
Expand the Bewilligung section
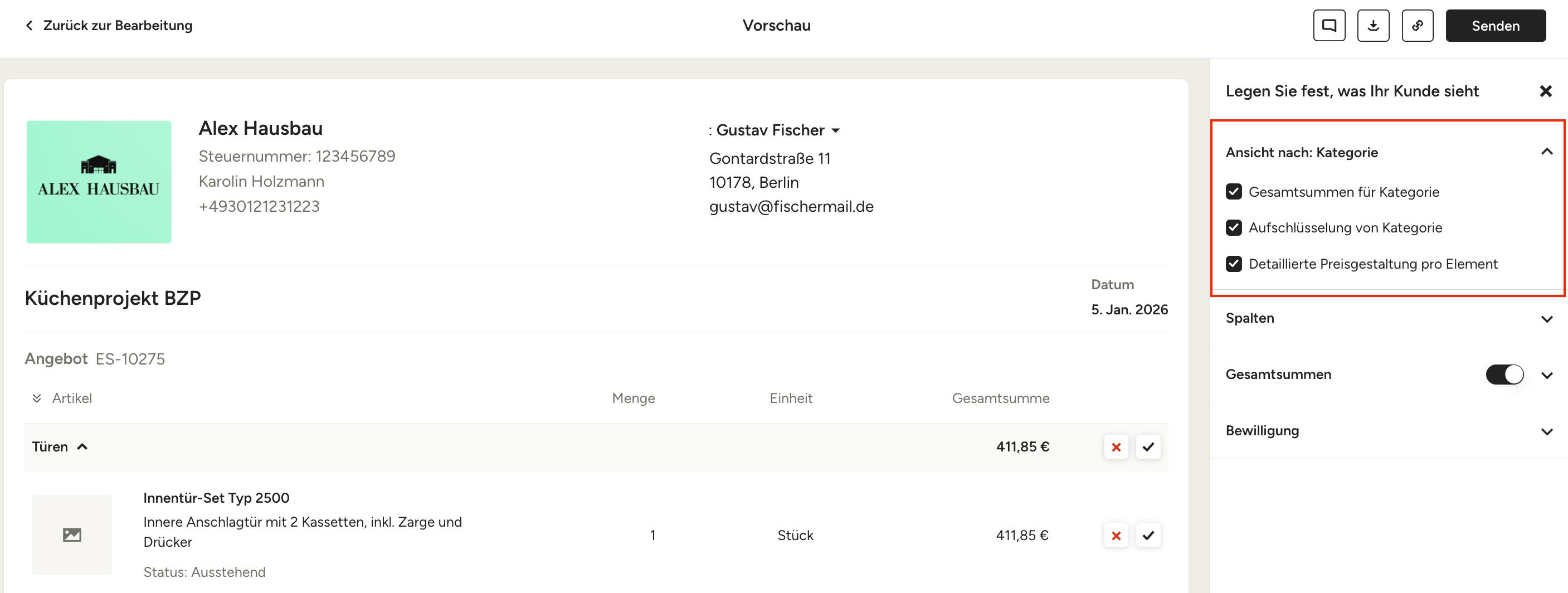[x=1546, y=431]
